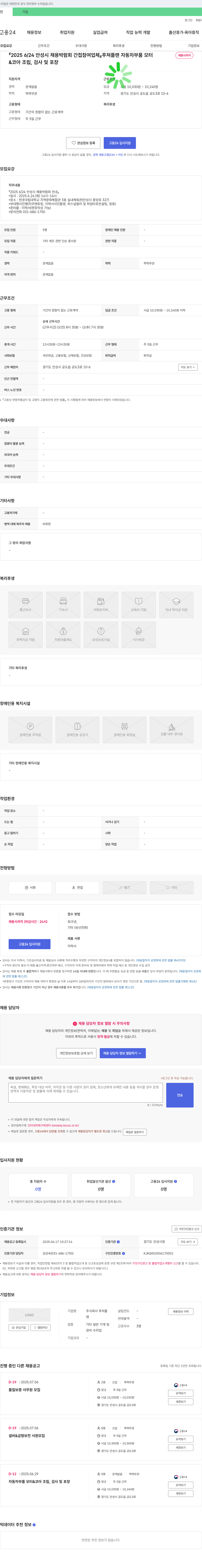This screenshot has width=202, height=1568.
Task: Open the 로그인 link
Action: pos(189,20)
